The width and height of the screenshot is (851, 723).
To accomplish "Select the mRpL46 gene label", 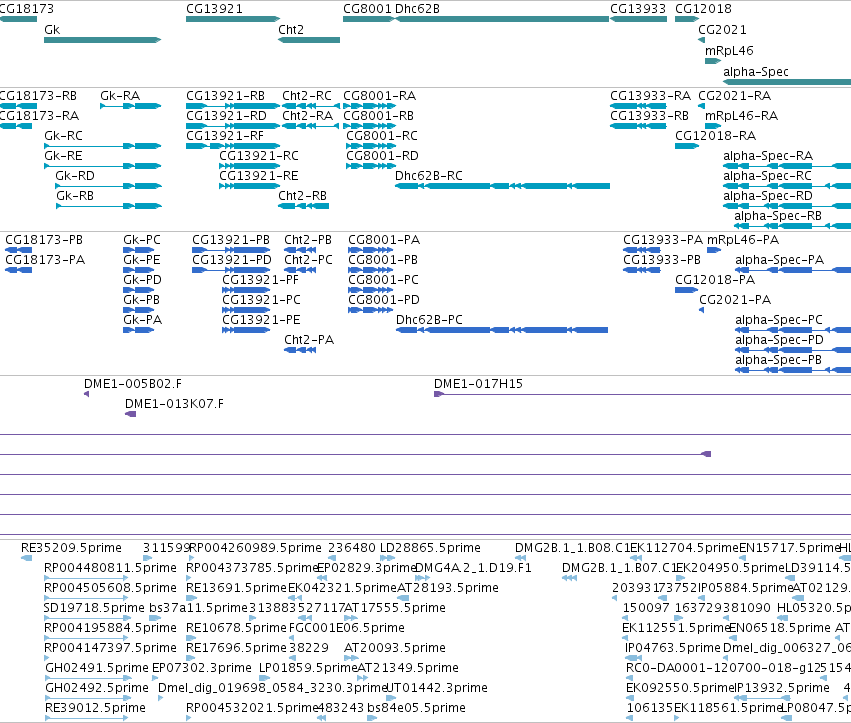I will 729,50.
